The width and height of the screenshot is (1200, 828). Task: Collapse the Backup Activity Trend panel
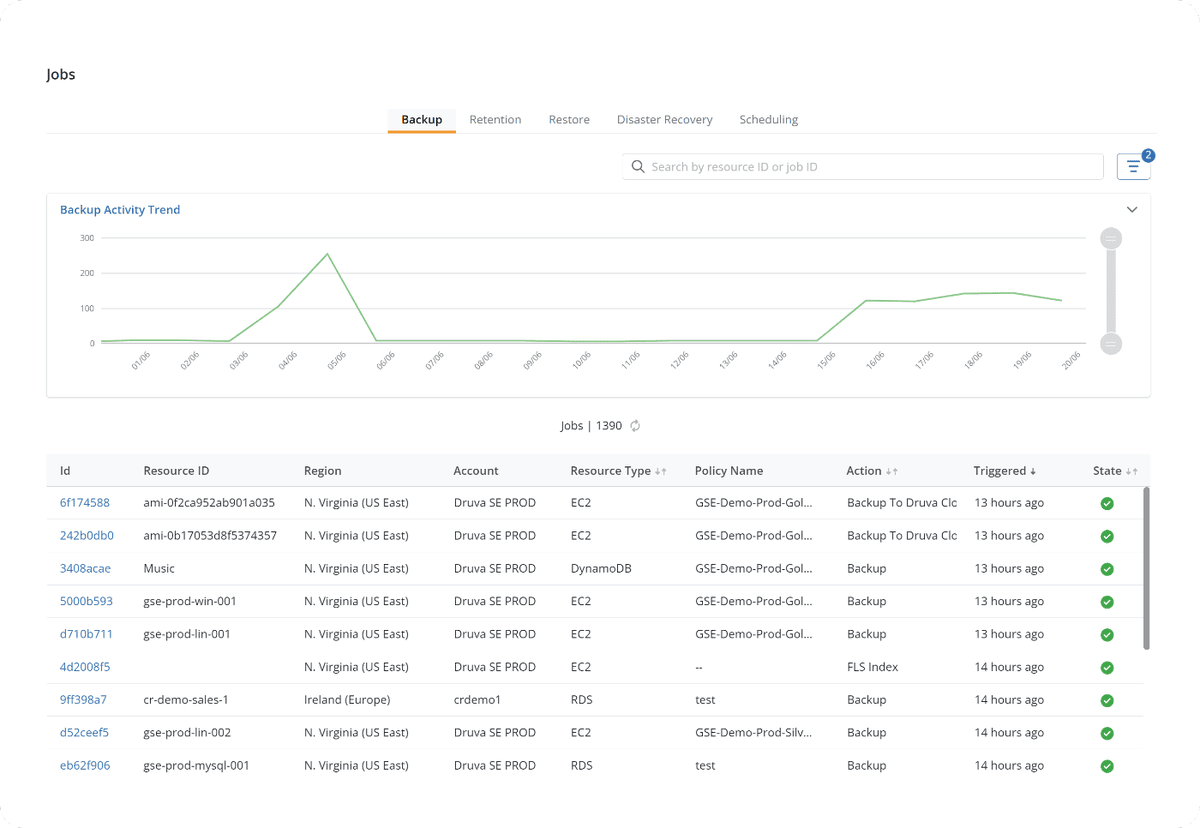click(x=1132, y=209)
